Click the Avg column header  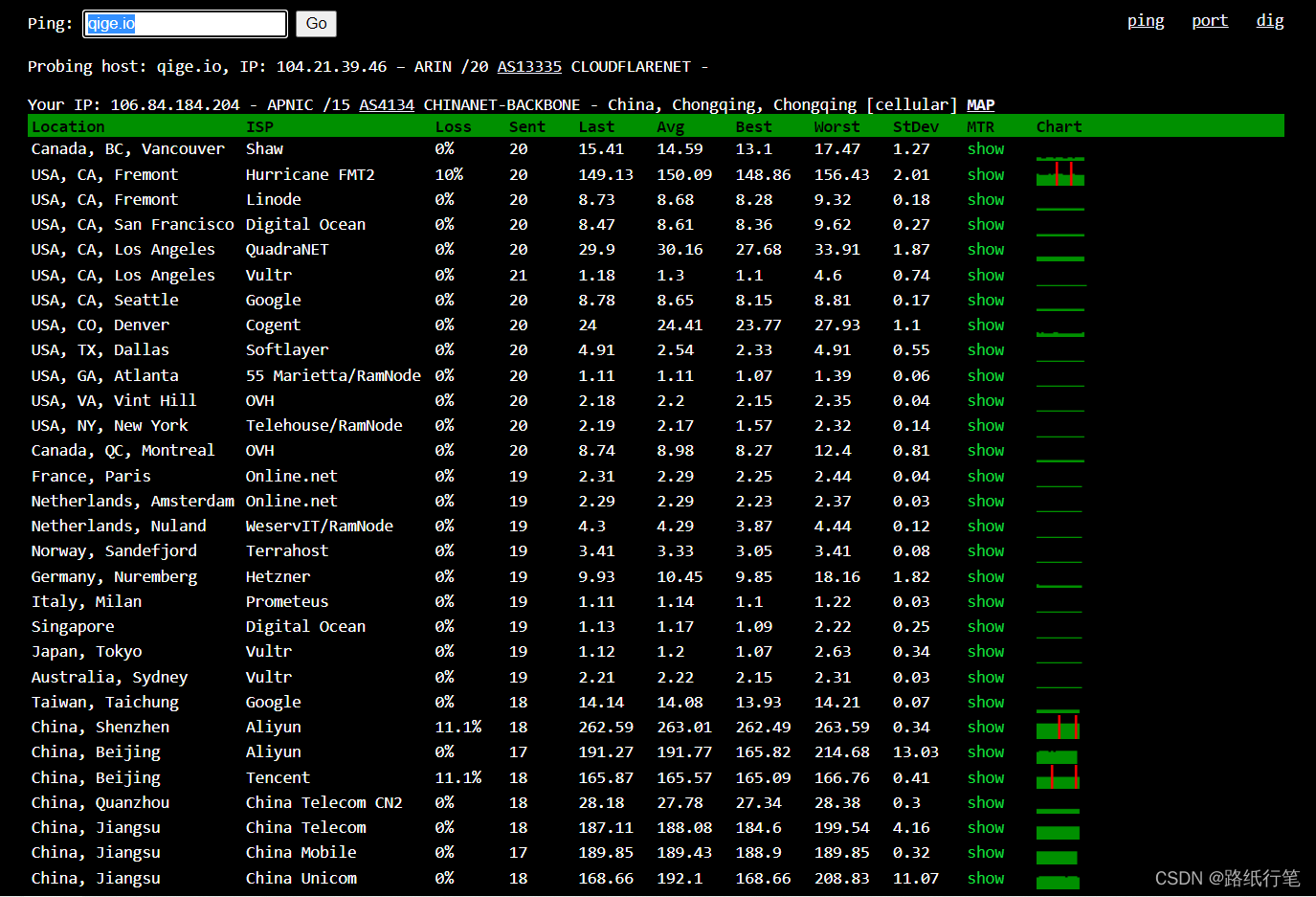(670, 127)
